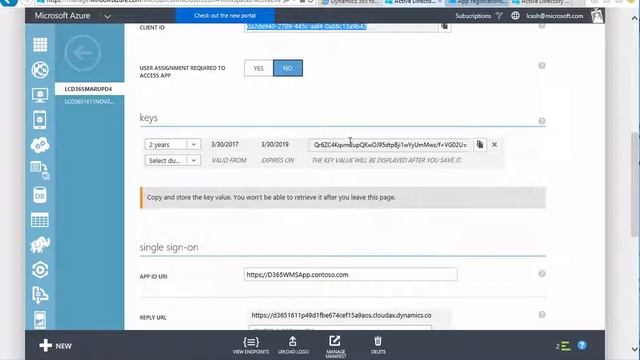
Task: Open the notifications list icon in bottom bar
Action: 563,346
